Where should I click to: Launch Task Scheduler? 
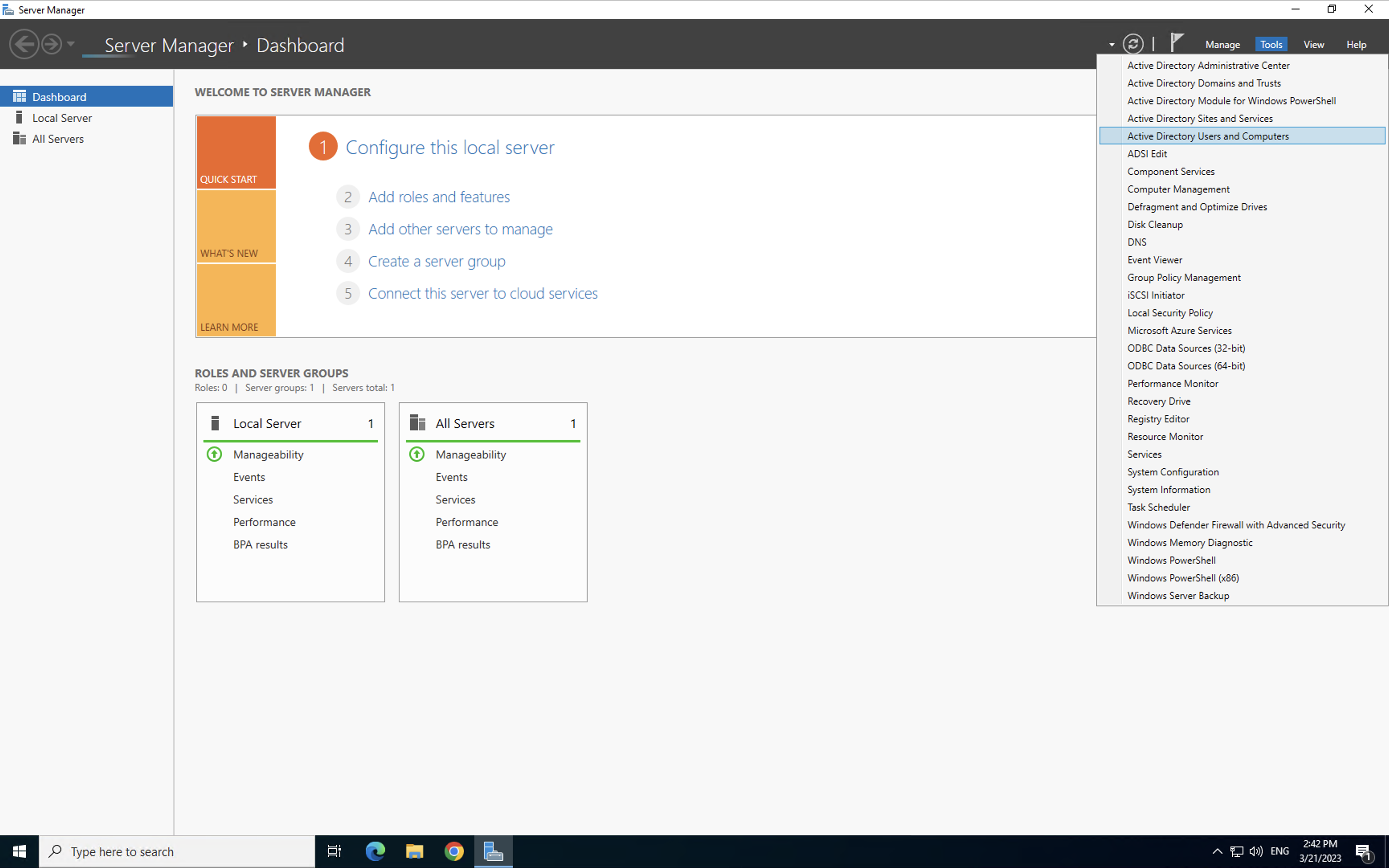1242,508
